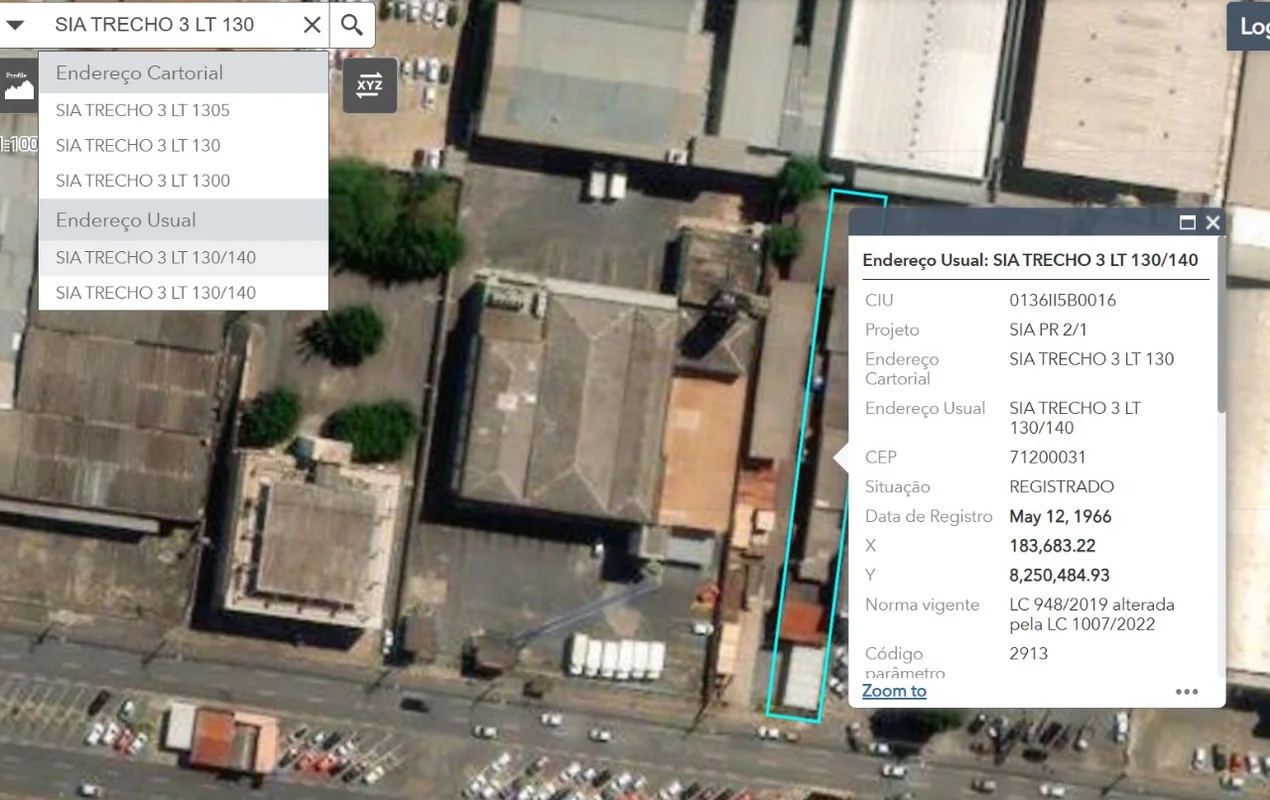This screenshot has height=800, width=1270.
Task: Open the popup more options menu
Action: [1187, 691]
